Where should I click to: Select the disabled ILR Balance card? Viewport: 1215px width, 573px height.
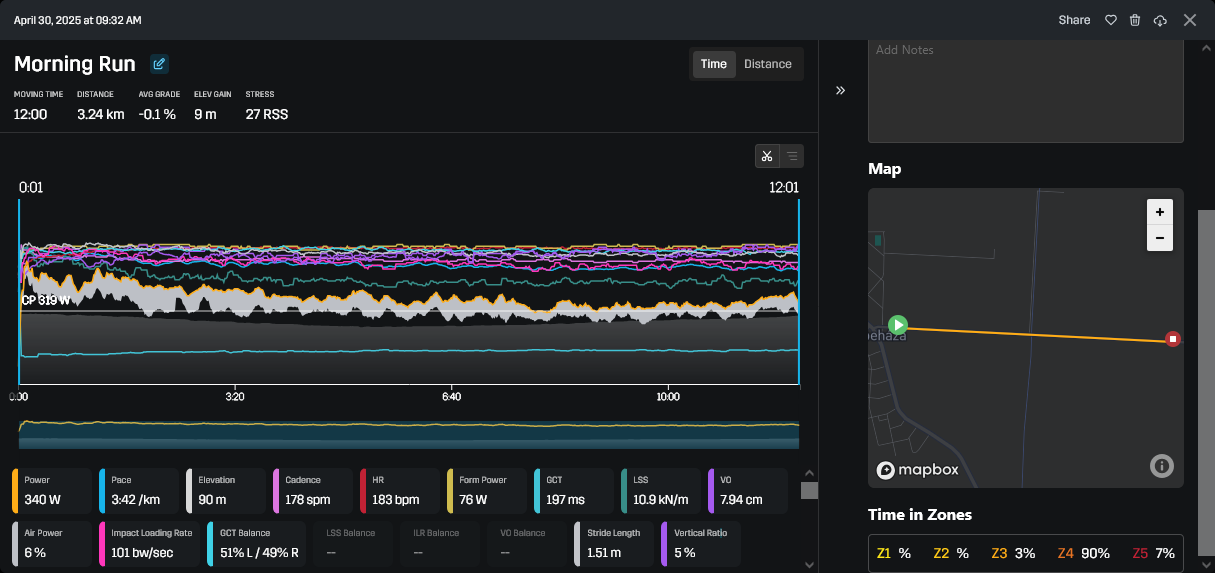pyautogui.click(x=440, y=544)
